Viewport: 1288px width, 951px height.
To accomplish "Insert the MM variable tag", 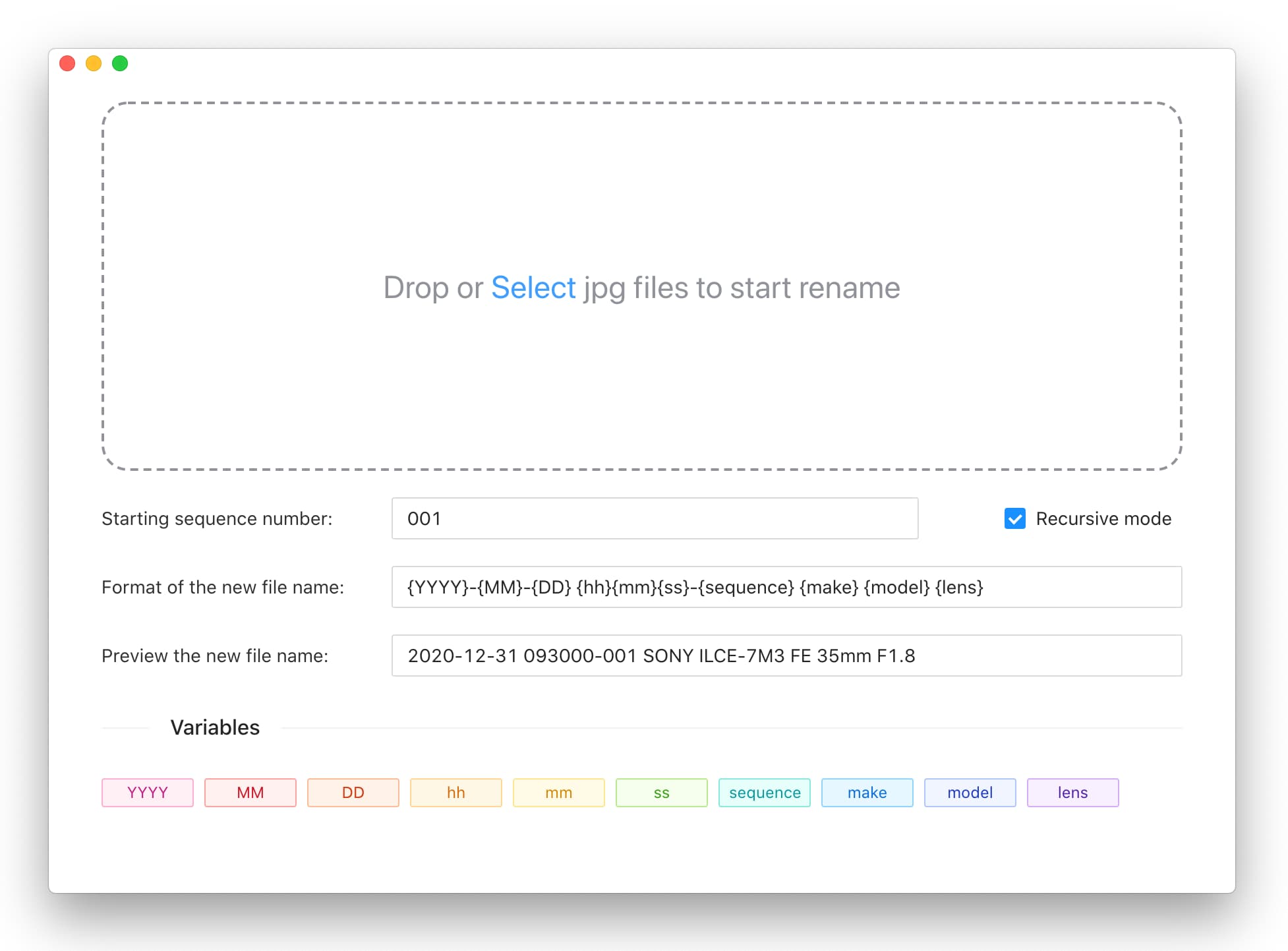I will [x=250, y=792].
